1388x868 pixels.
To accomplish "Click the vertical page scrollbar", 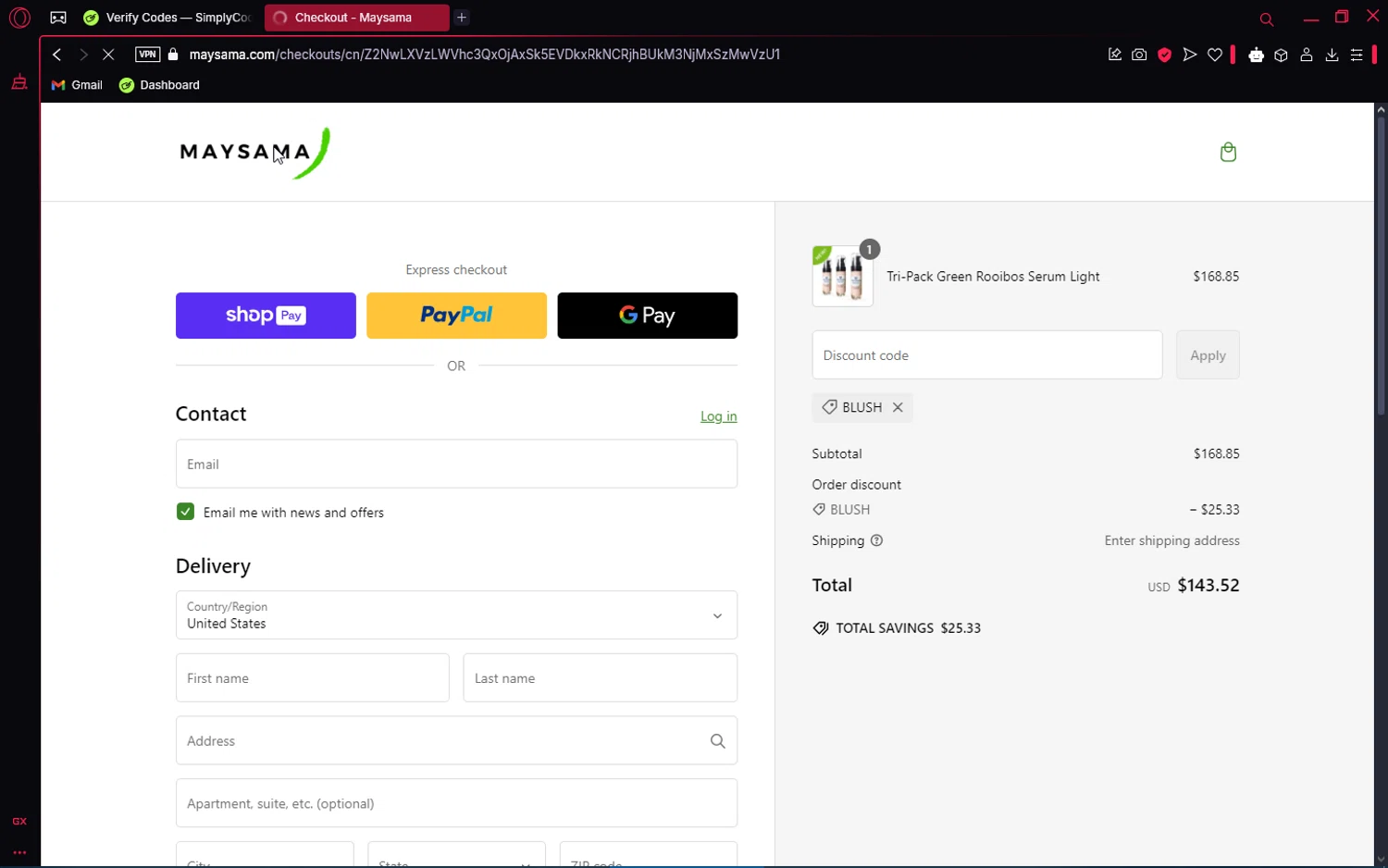I will tap(1381, 267).
